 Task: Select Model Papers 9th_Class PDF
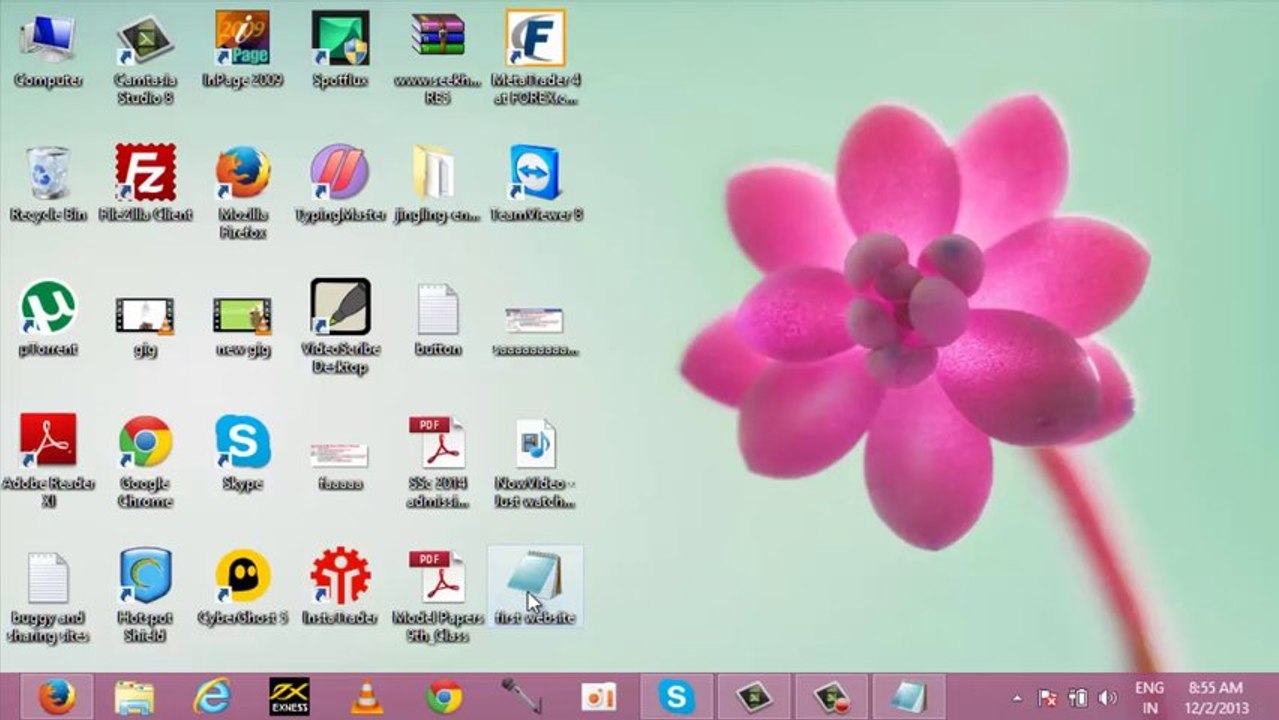click(437, 595)
